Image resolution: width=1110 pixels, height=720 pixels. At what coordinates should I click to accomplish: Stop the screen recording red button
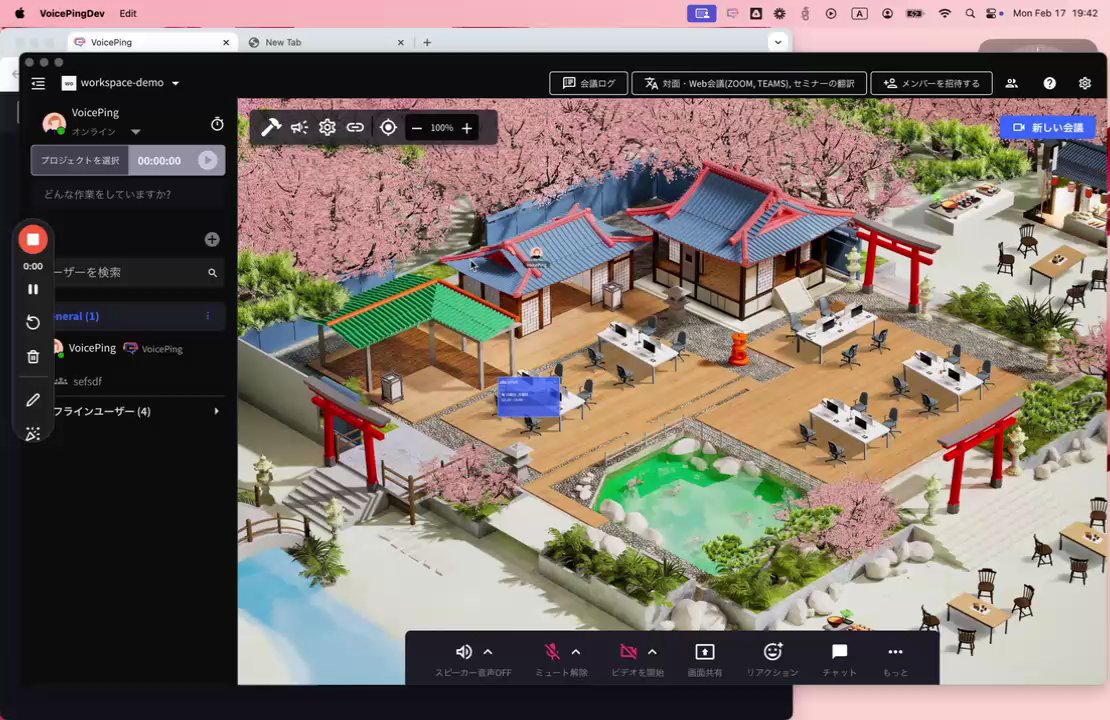(33, 239)
